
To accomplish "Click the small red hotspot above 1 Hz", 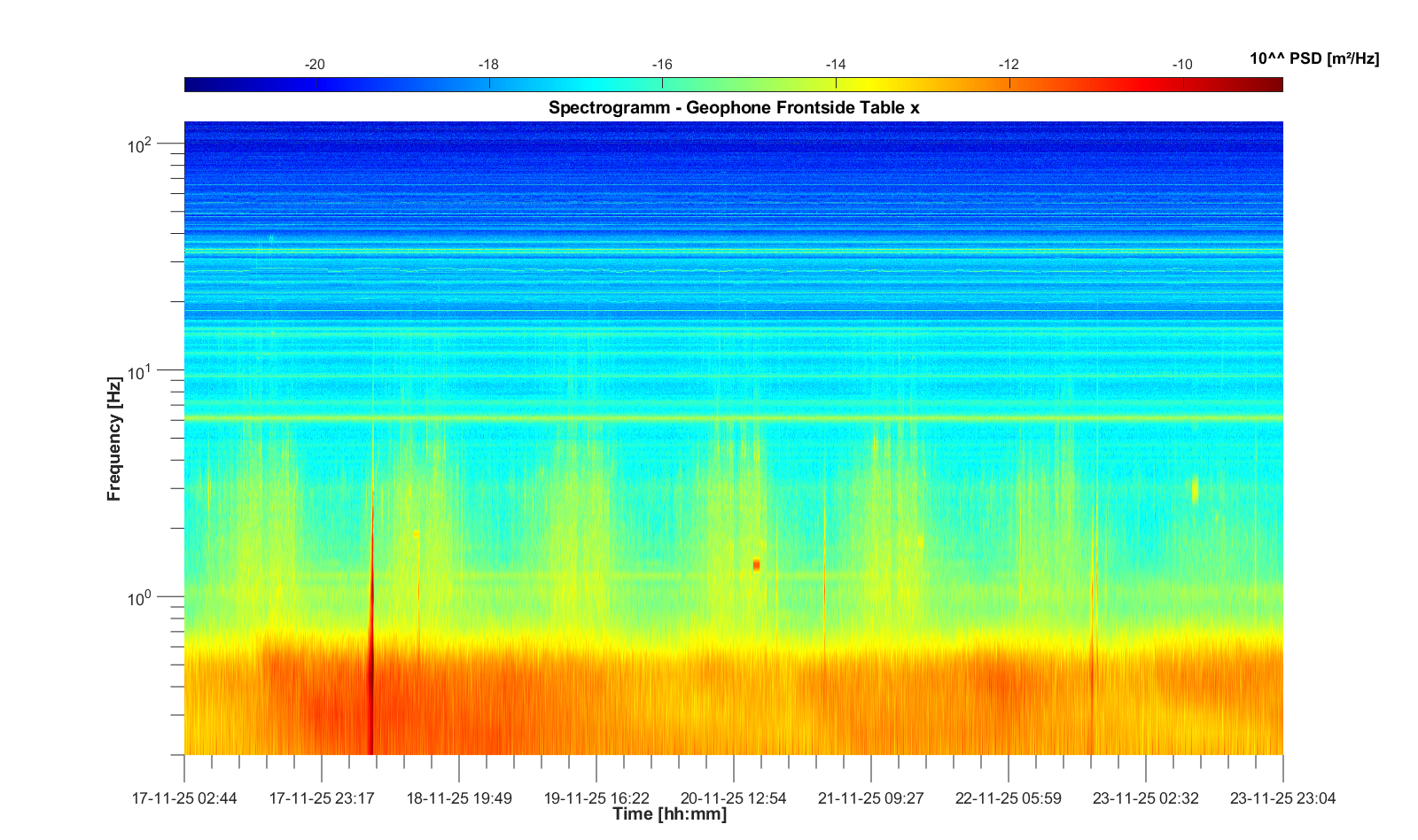I will coord(756,564).
